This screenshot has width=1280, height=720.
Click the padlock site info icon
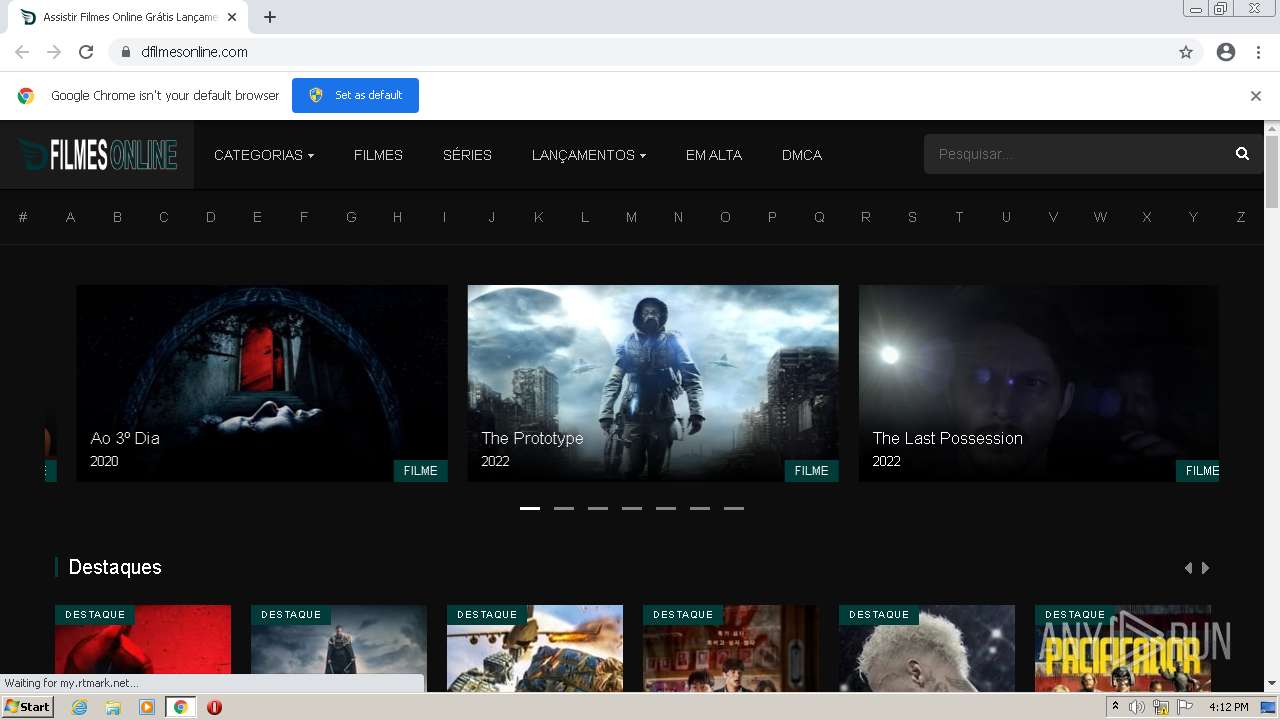[125, 52]
